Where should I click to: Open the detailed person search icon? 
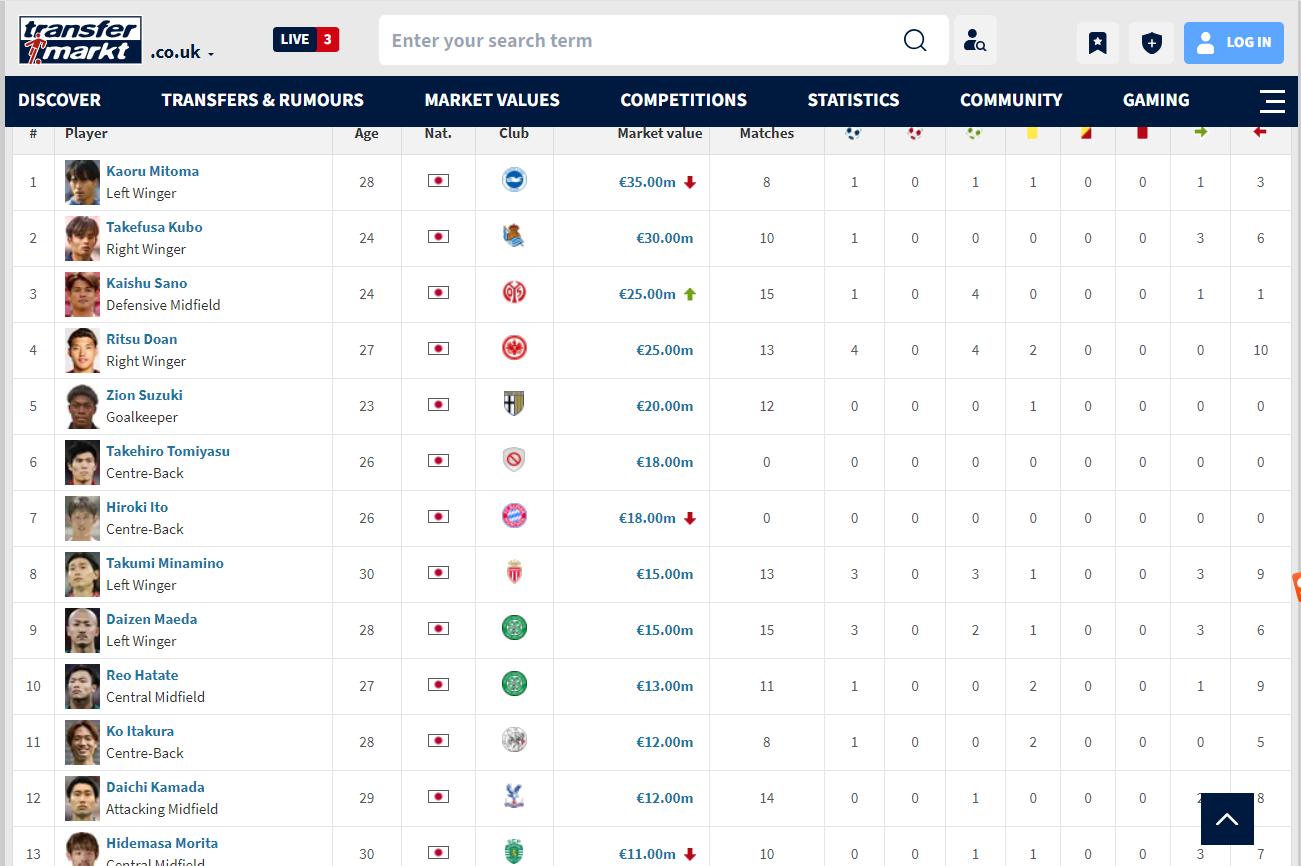pyautogui.click(x=975, y=41)
